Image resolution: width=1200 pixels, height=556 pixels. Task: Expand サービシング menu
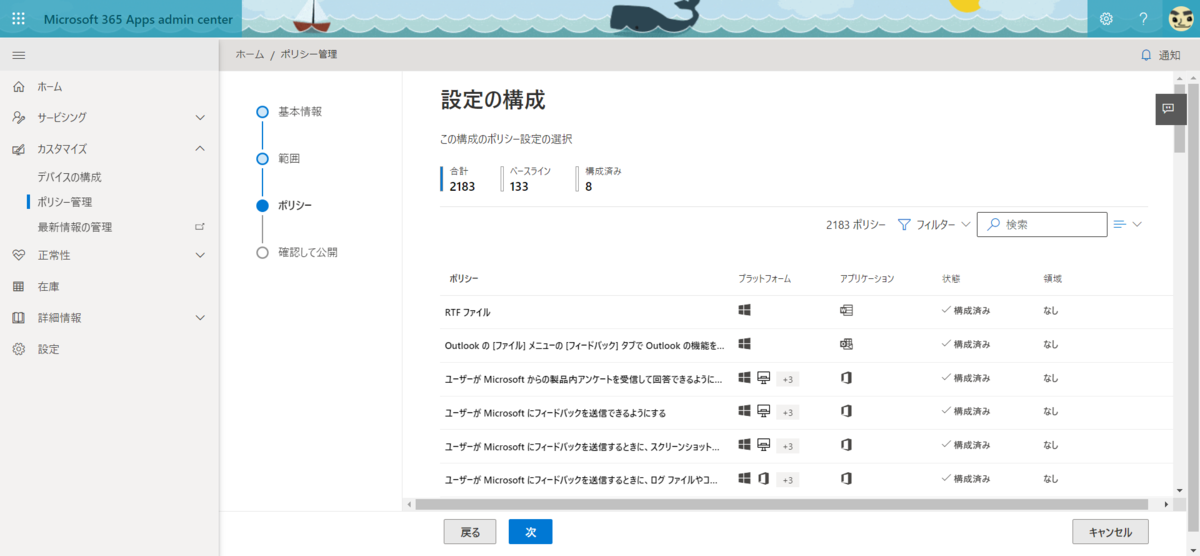pos(110,117)
